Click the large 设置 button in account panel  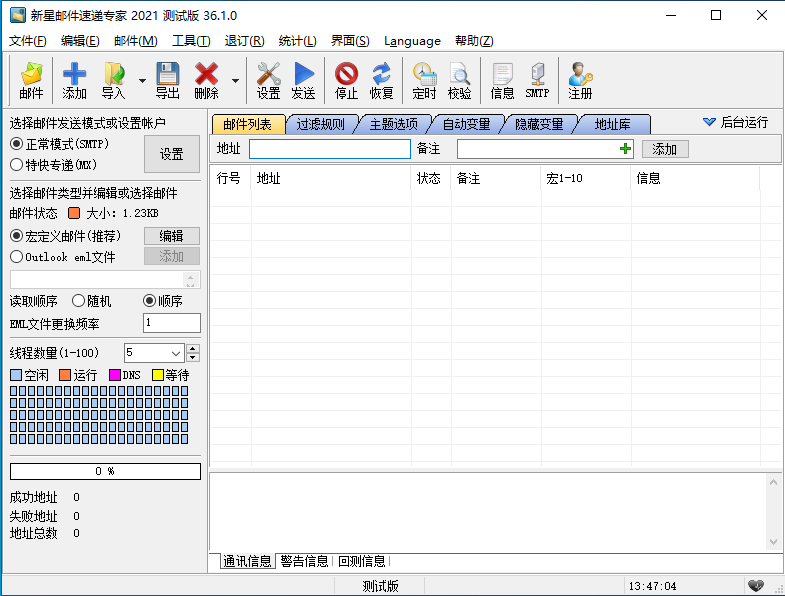point(172,154)
